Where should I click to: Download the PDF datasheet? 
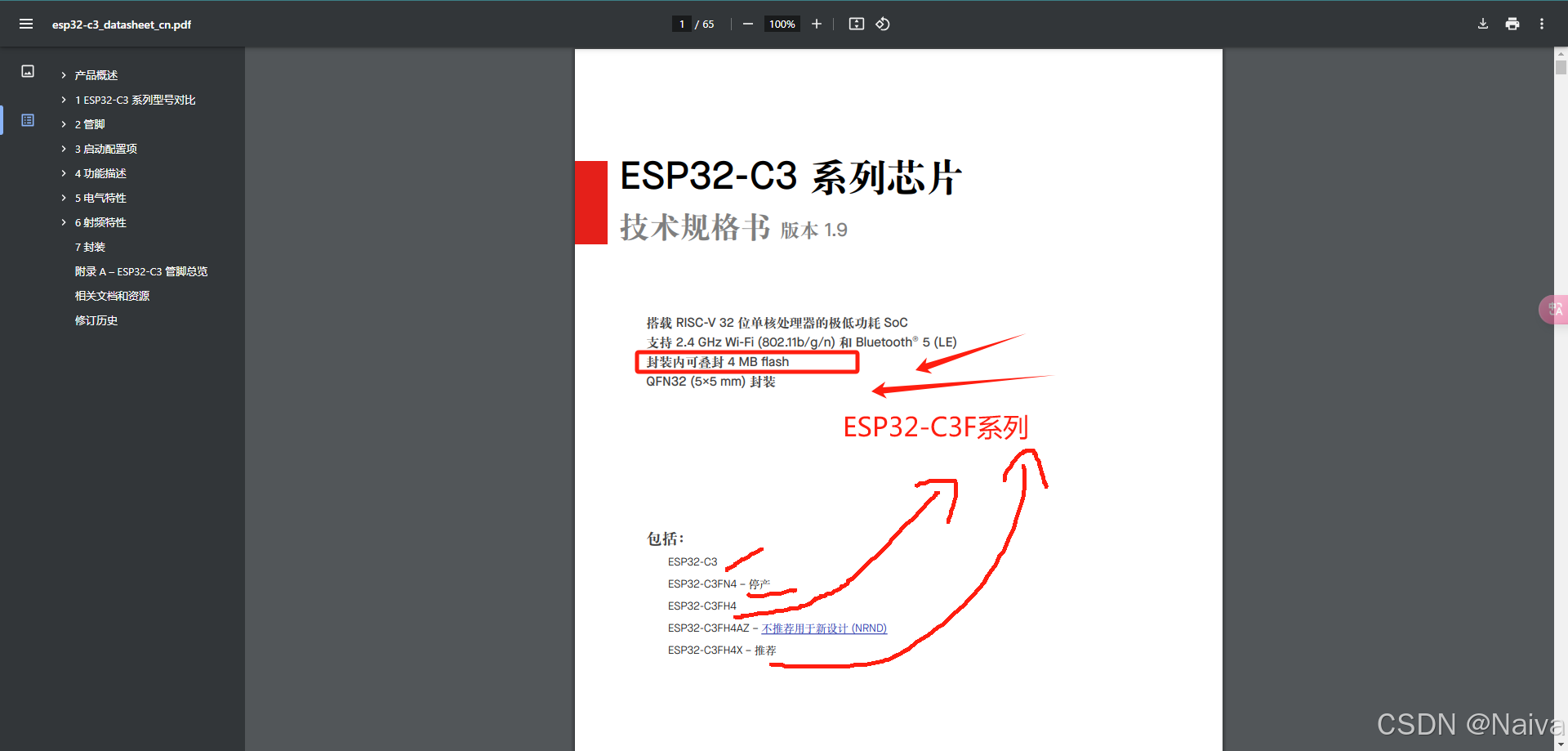[x=1482, y=24]
